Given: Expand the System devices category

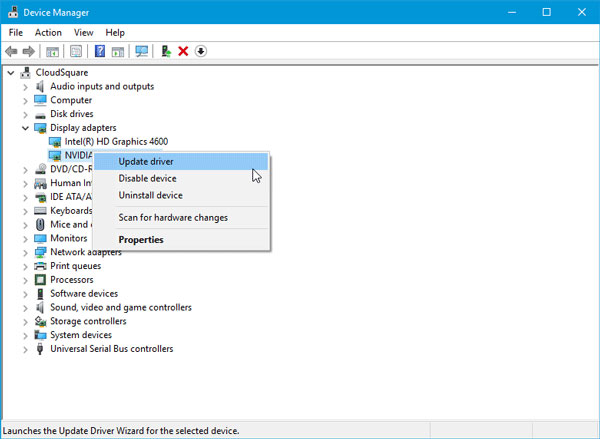Looking at the screenshot, I should tap(25, 336).
